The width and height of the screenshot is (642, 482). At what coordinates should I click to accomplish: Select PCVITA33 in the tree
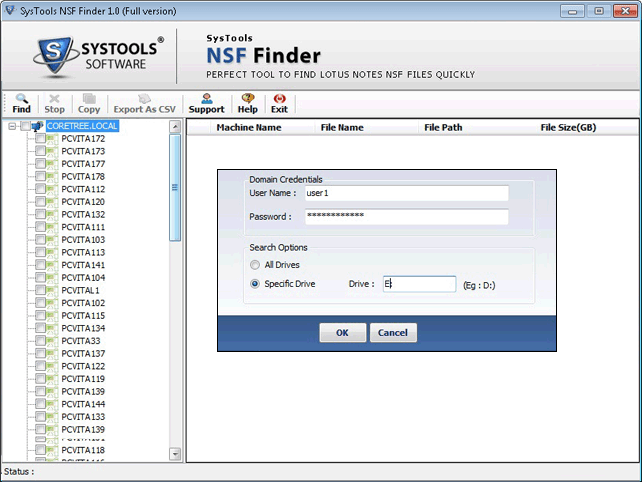pyautogui.click(x=81, y=341)
